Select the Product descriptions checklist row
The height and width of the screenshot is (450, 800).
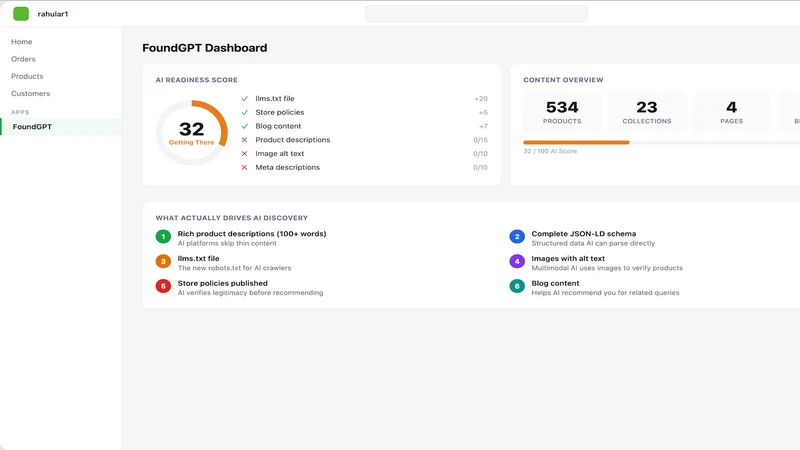(x=364, y=140)
